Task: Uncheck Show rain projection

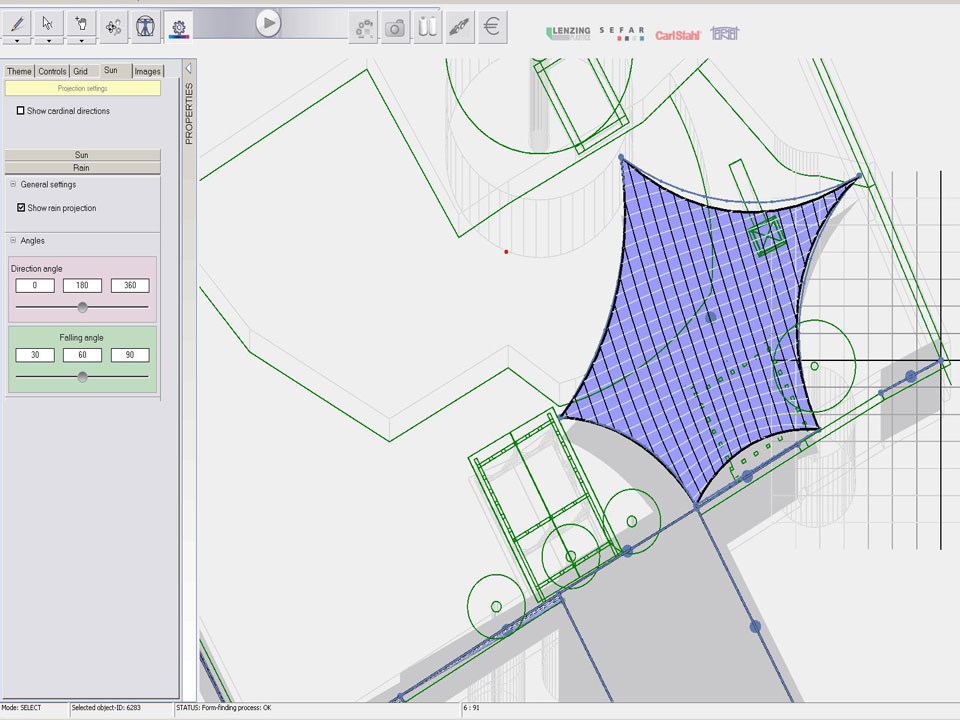Action: coord(21,208)
